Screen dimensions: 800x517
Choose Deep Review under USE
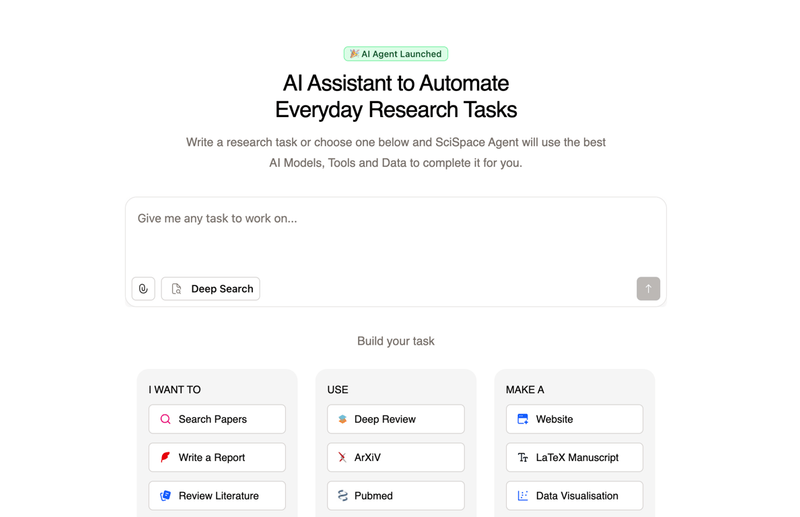tap(396, 419)
